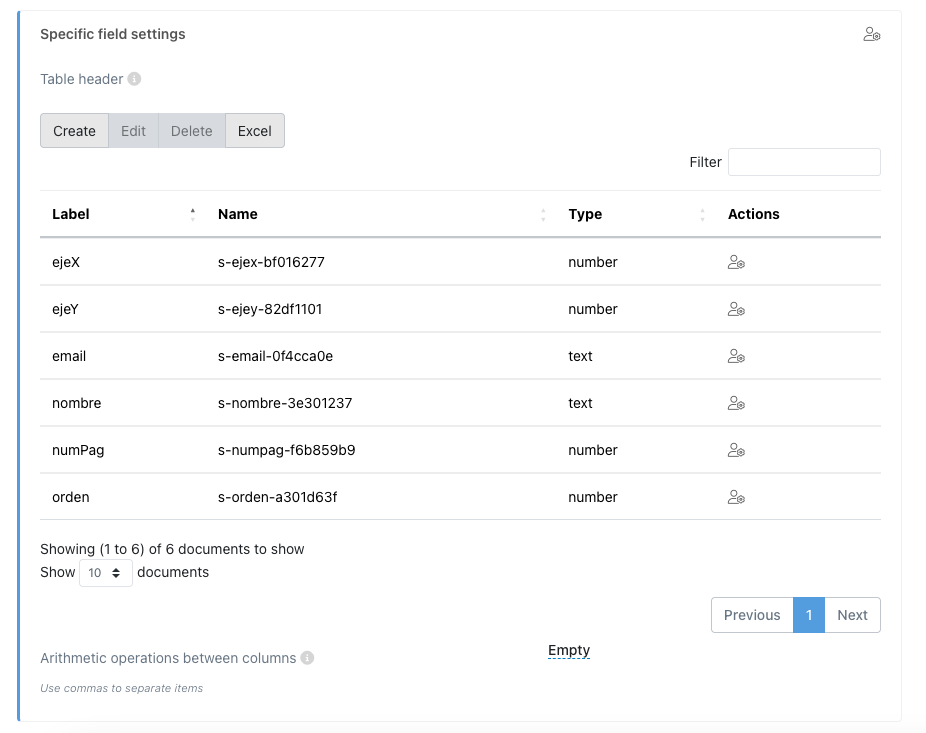Screen dimensions: 926x733
Task: Click permissions icon in nombre row
Action: [x=736, y=403]
